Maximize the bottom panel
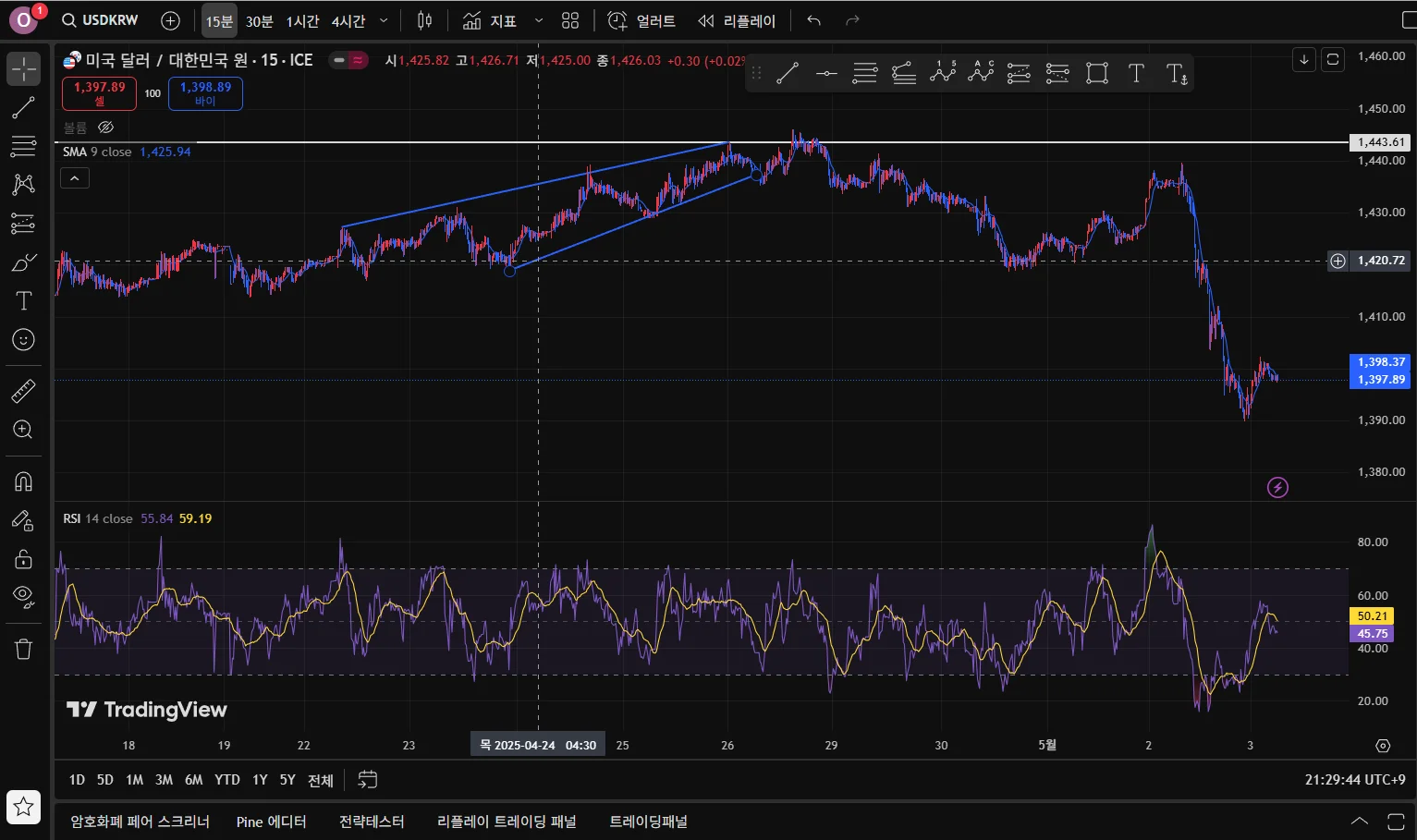 click(1396, 822)
